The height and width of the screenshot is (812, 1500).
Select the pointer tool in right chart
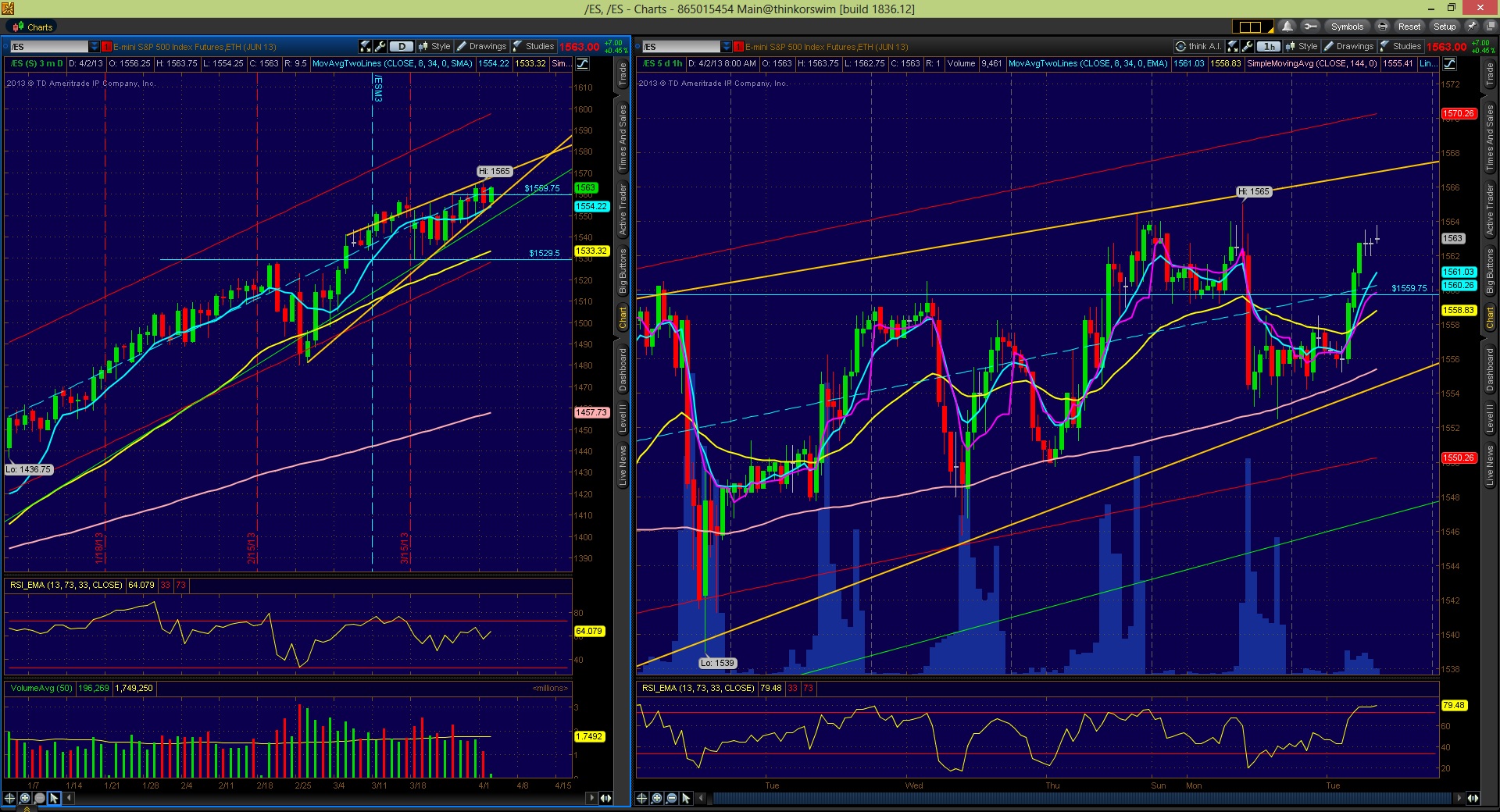[686, 798]
